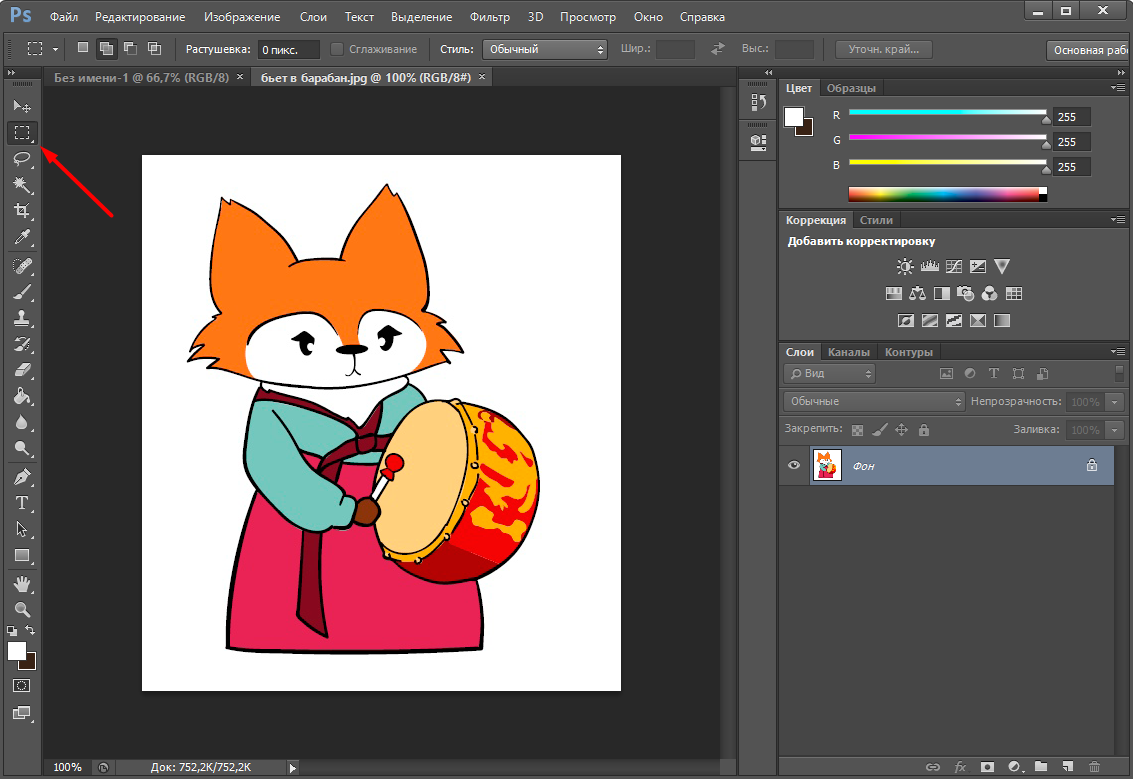Click the Растушевка input field
Viewport: 1133px width, 779px height.
pyautogui.click(x=288, y=49)
